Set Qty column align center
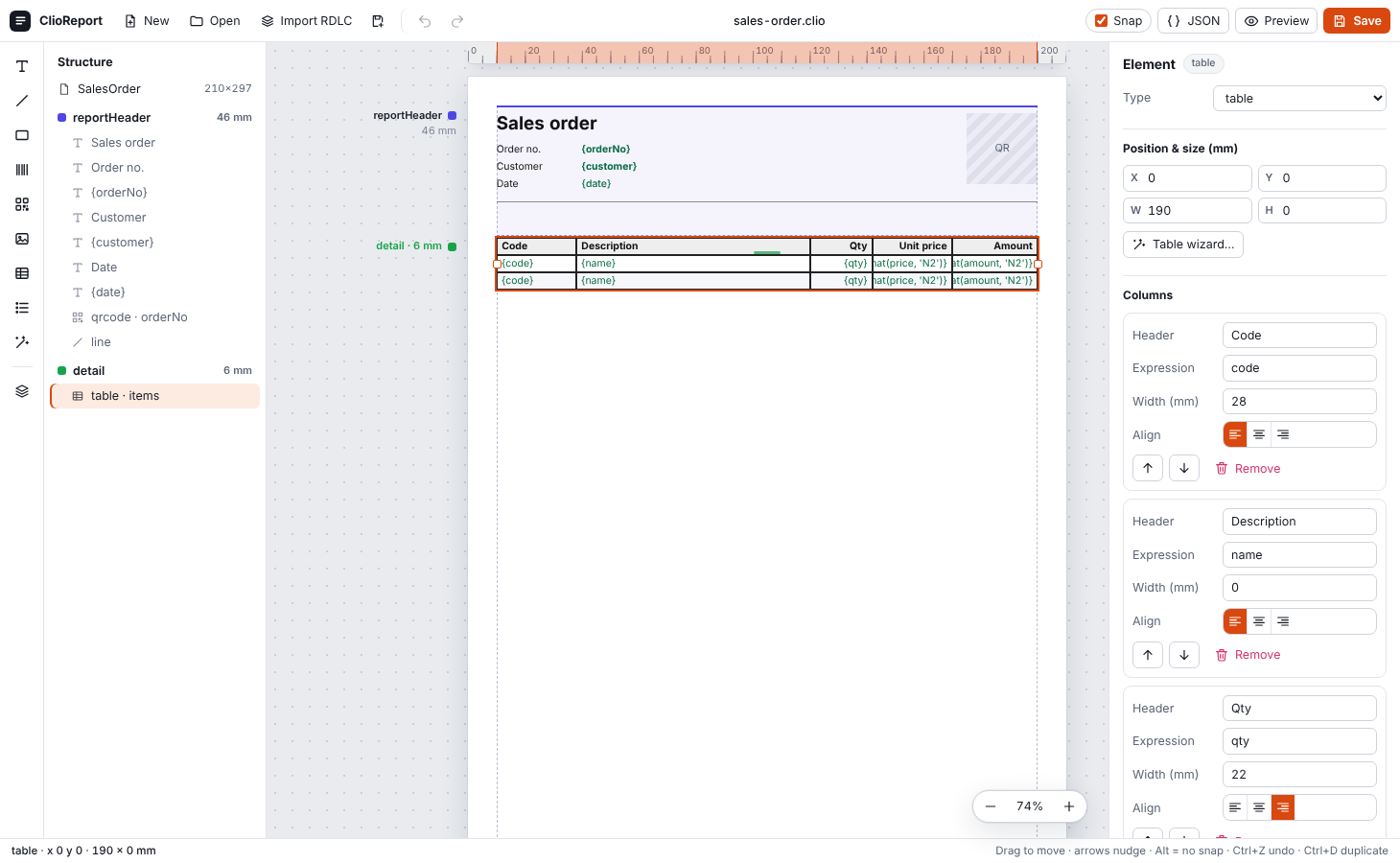This screenshot has width=1400, height=863. [x=1259, y=808]
